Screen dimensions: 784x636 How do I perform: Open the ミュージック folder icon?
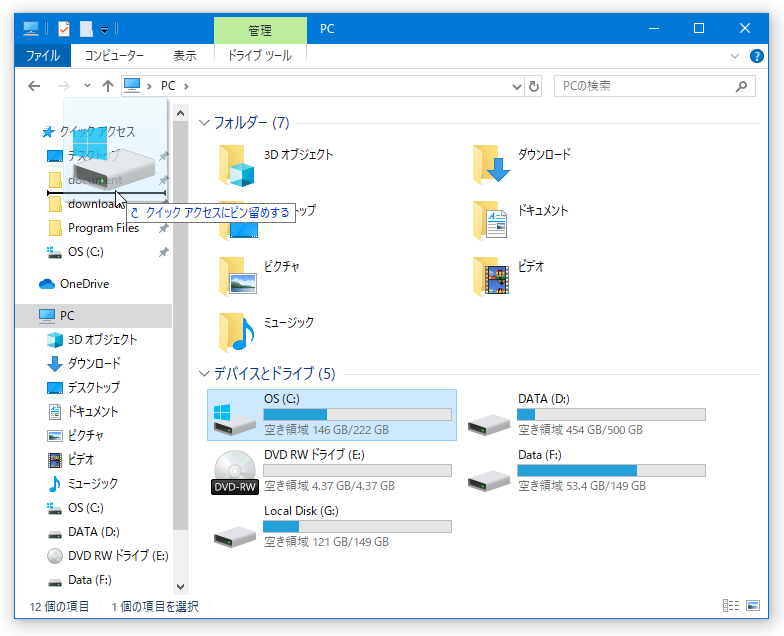(x=236, y=332)
